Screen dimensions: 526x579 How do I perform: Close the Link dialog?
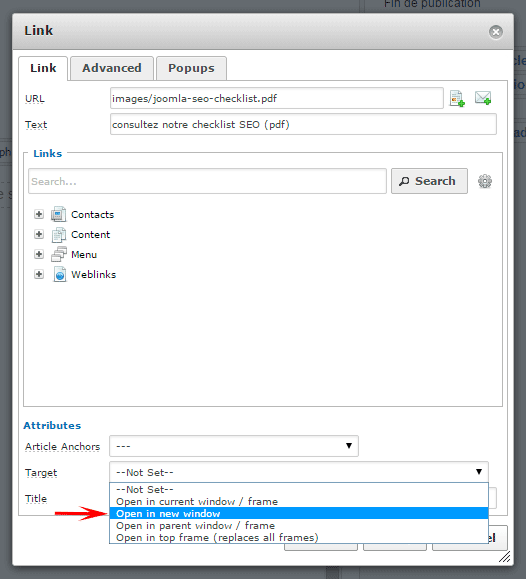pyautogui.click(x=496, y=32)
